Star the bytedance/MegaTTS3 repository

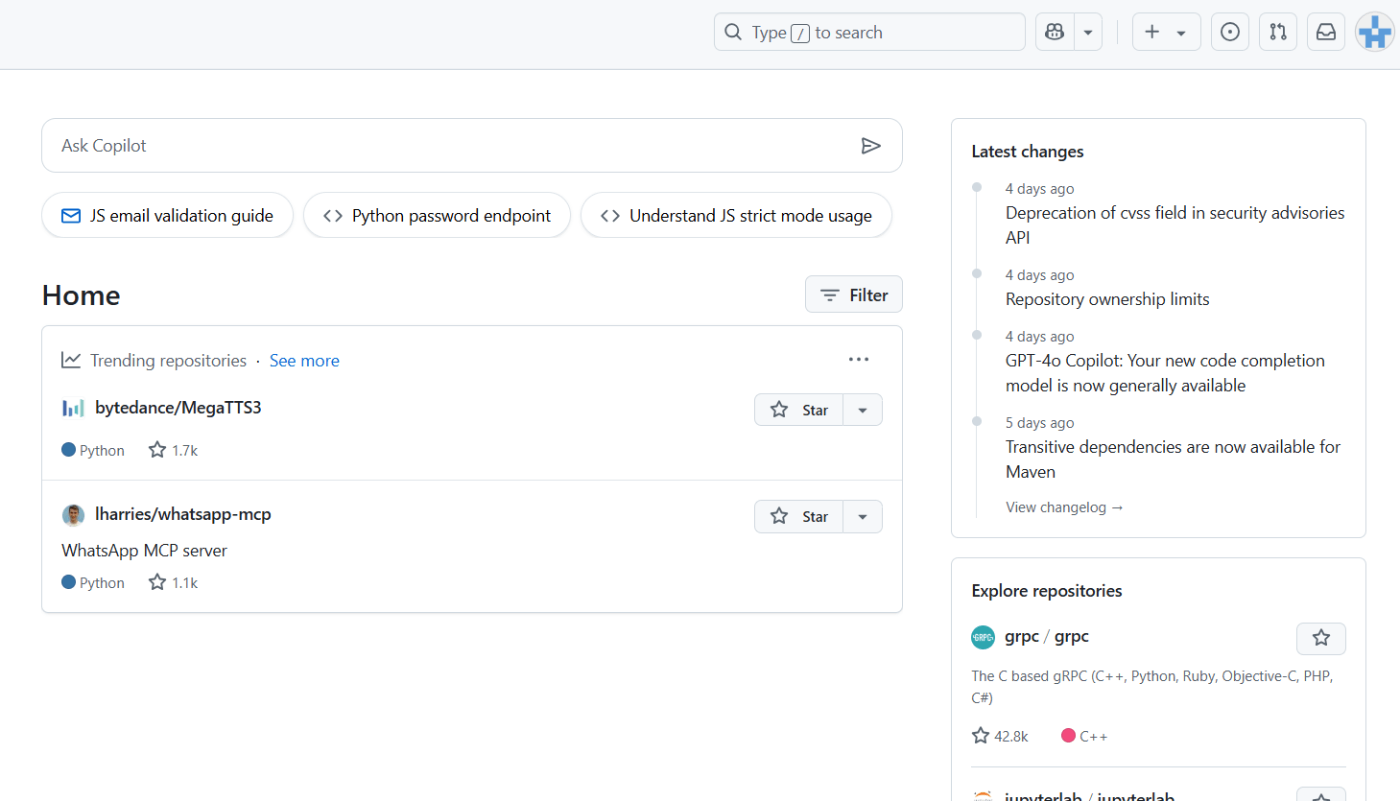click(x=799, y=410)
